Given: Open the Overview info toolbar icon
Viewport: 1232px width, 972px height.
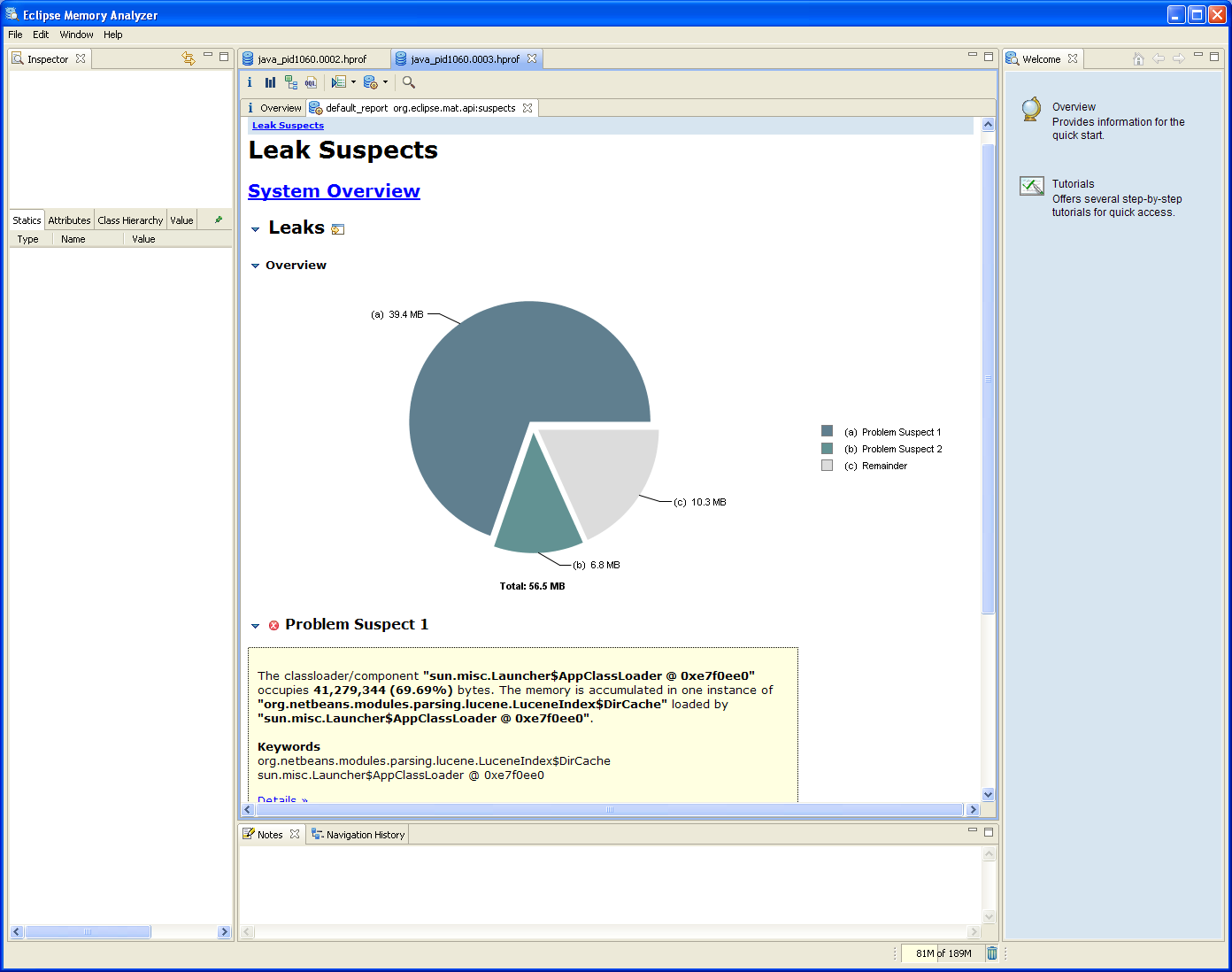Looking at the screenshot, I should [x=250, y=82].
